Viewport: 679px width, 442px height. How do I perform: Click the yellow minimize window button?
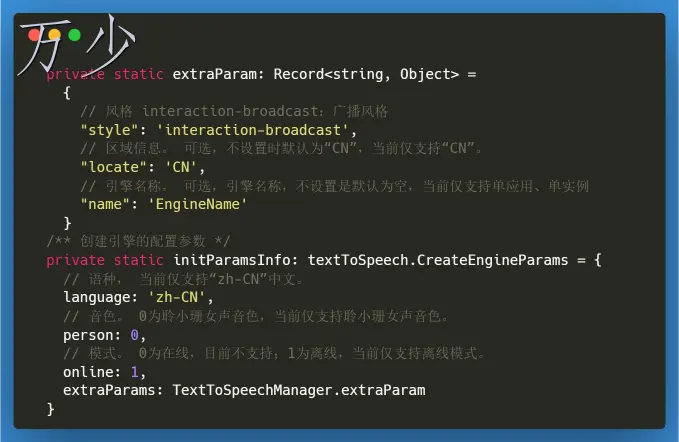[54, 37]
